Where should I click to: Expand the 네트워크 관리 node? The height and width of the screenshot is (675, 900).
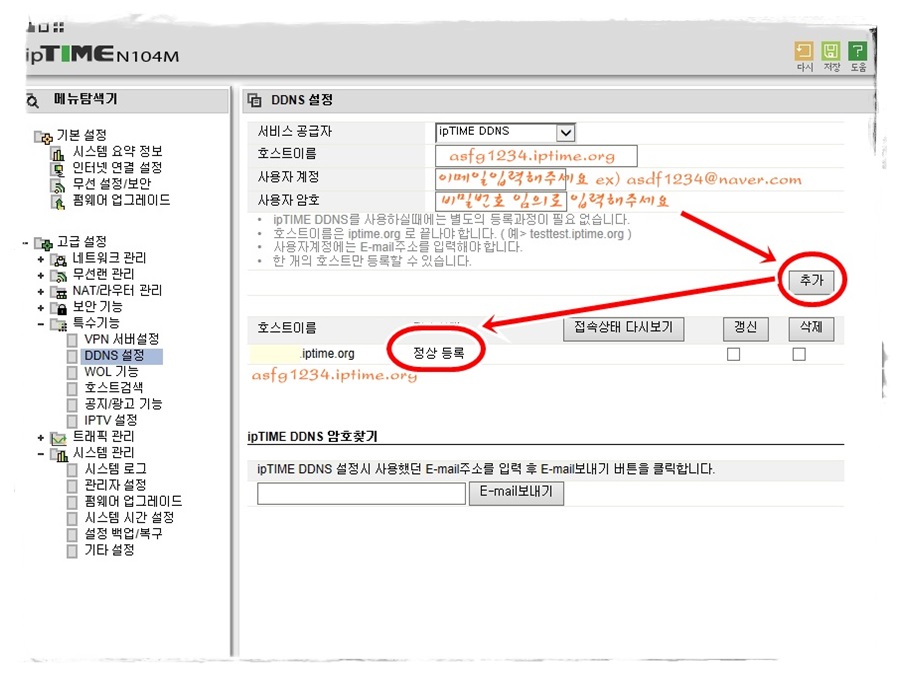(41, 259)
